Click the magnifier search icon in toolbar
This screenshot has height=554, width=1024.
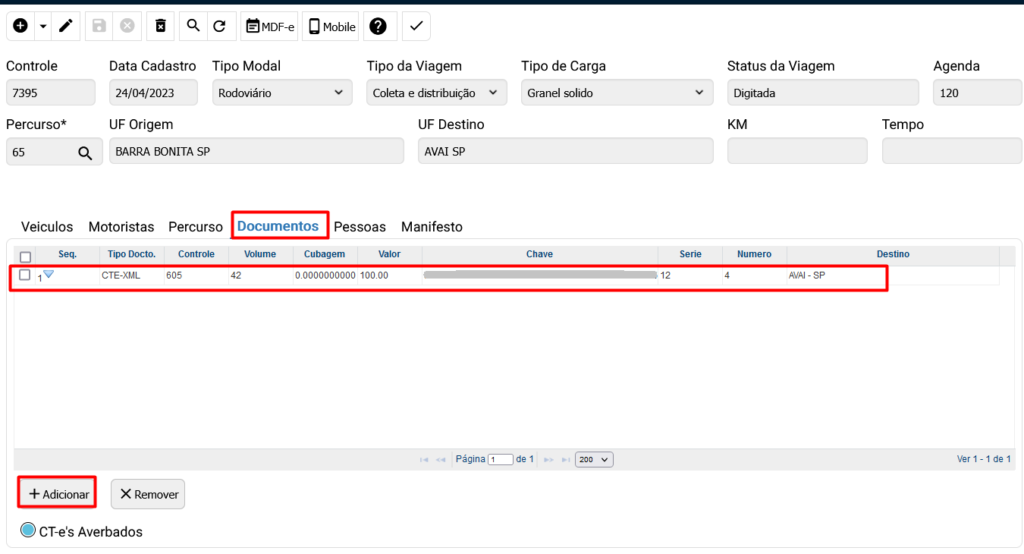[194, 27]
